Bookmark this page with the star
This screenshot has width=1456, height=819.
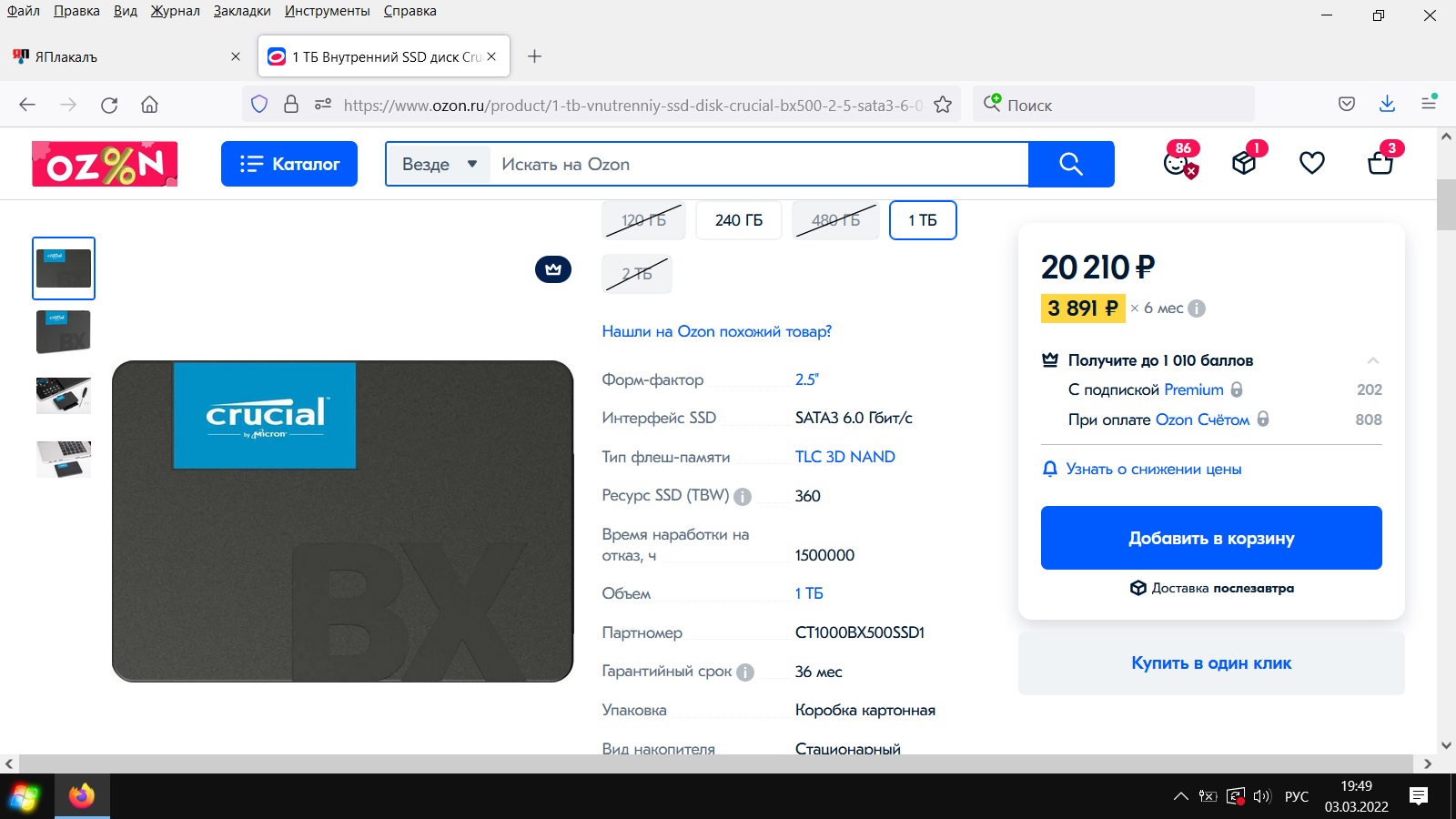point(943,105)
